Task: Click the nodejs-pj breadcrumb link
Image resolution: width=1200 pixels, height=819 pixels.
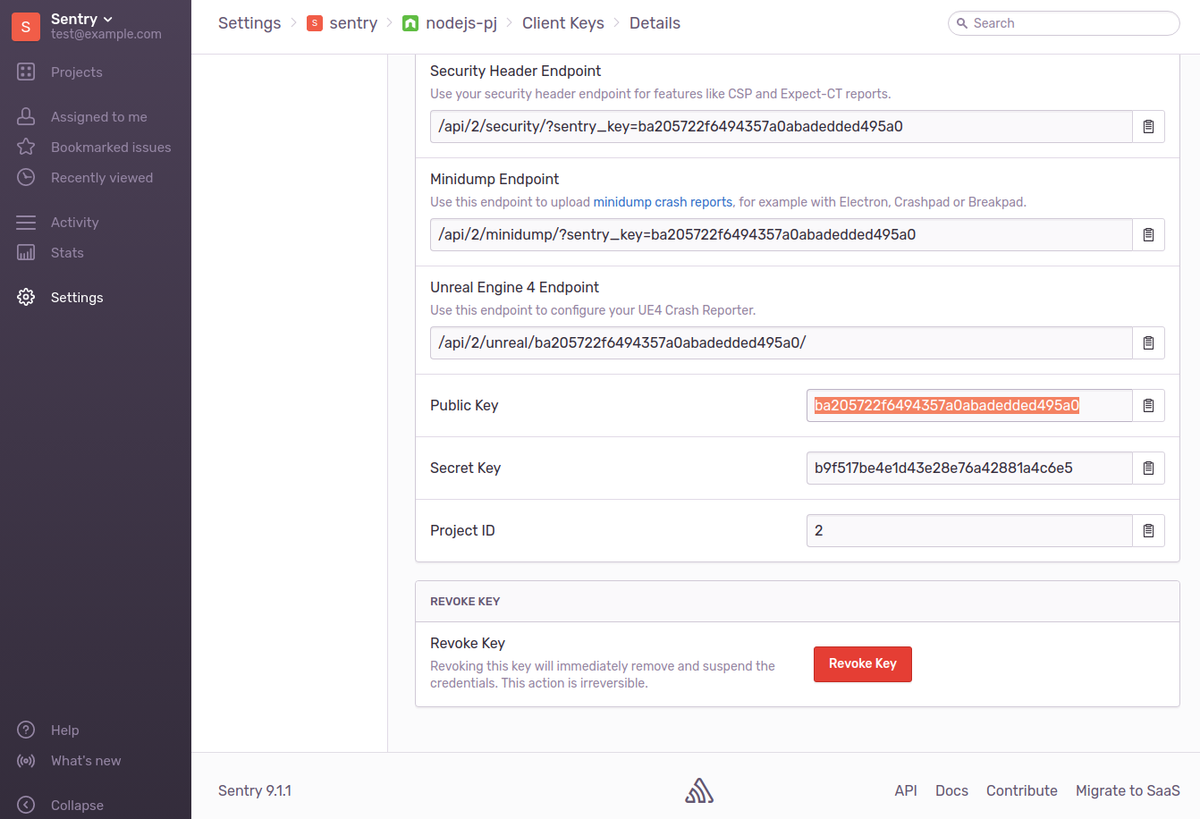Action: pos(461,23)
